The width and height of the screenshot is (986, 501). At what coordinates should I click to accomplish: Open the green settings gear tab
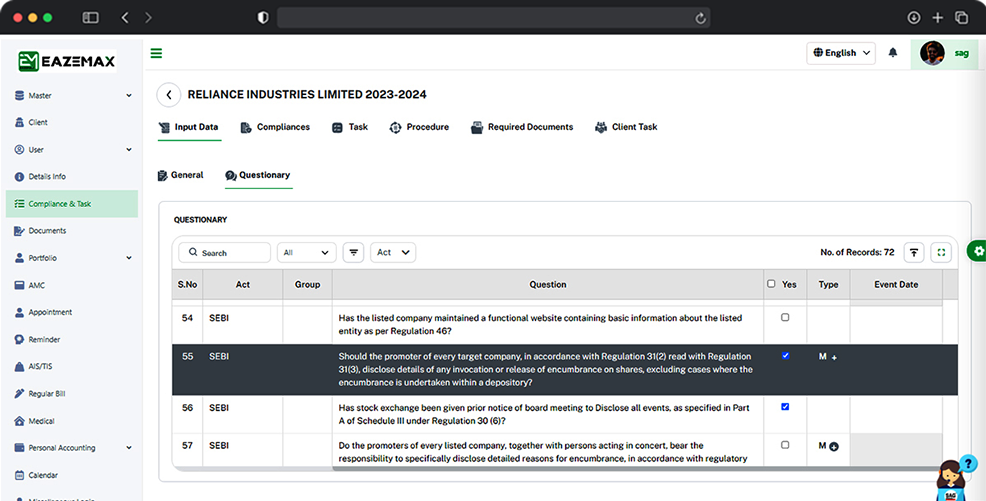(x=978, y=251)
